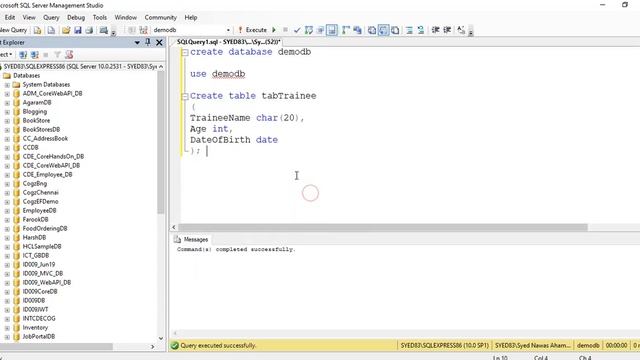Click the query editor horizontal scrollbar
640x360 pixels.
383,227
